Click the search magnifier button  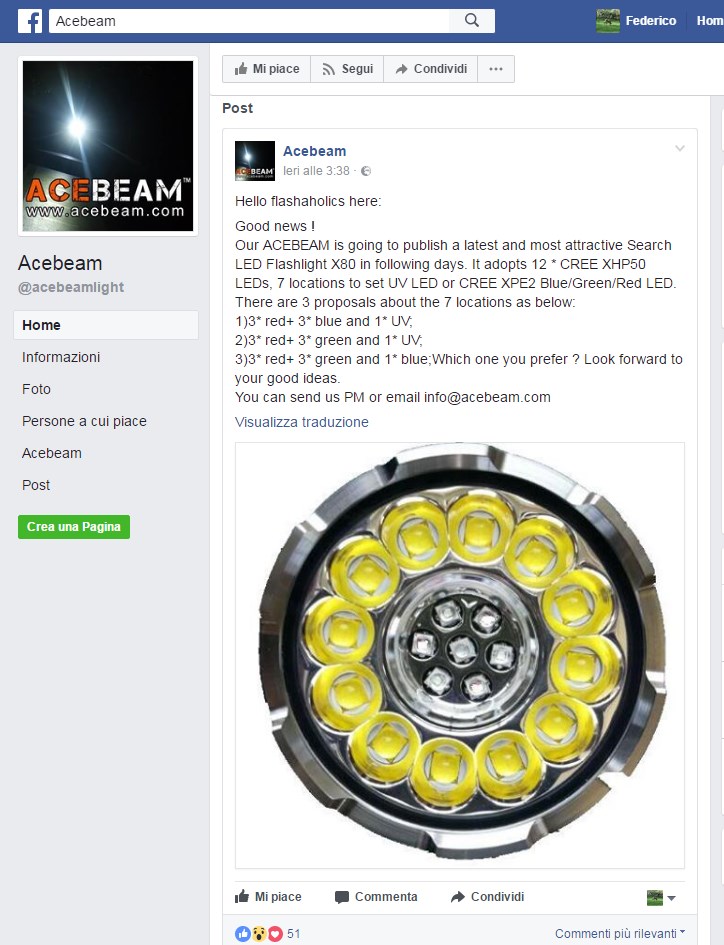click(x=472, y=21)
